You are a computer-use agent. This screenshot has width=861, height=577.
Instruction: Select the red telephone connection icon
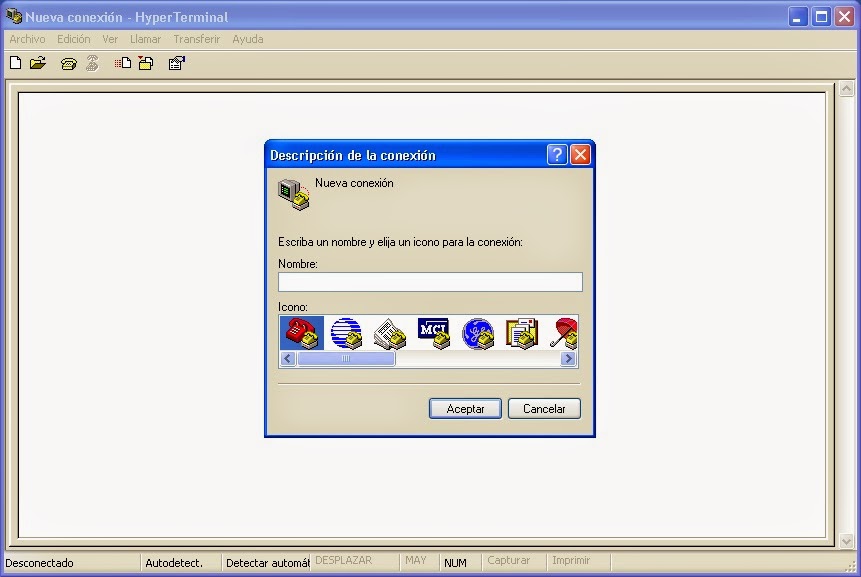(301, 333)
